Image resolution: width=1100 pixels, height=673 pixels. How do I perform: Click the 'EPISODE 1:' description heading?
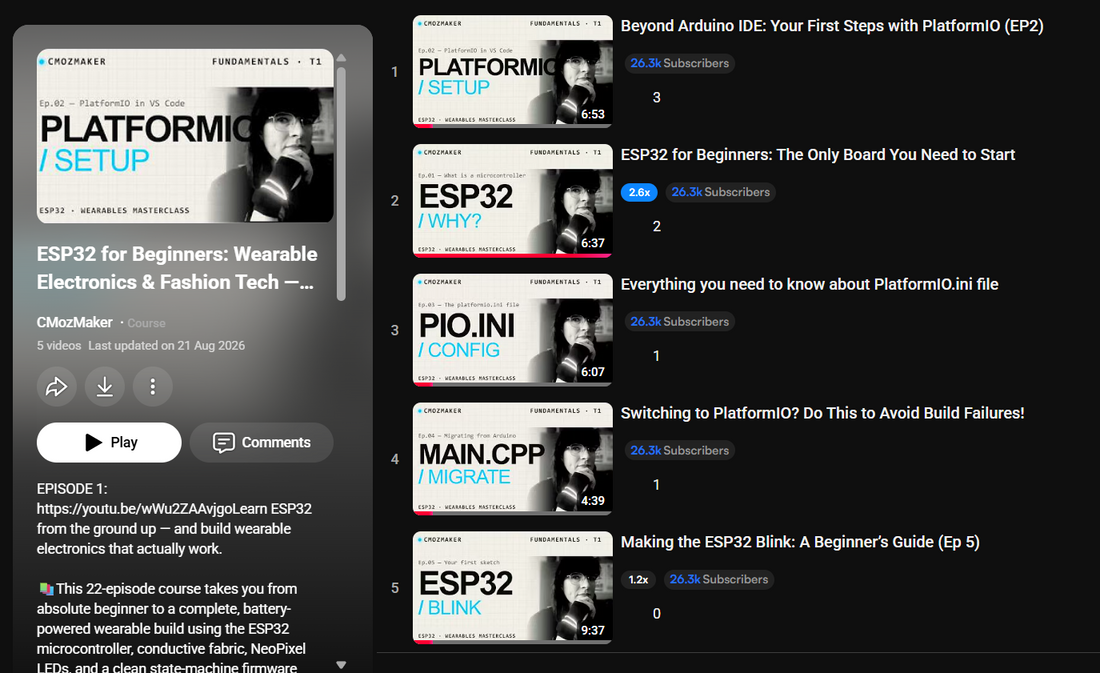72,488
